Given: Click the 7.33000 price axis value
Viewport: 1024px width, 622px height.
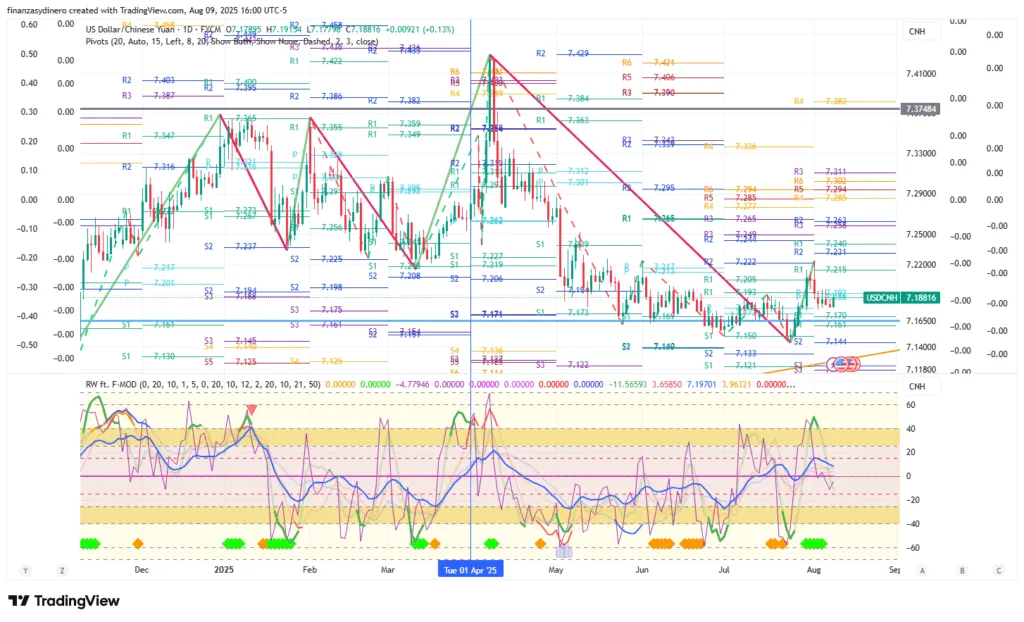Looking at the screenshot, I should click(921, 153).
